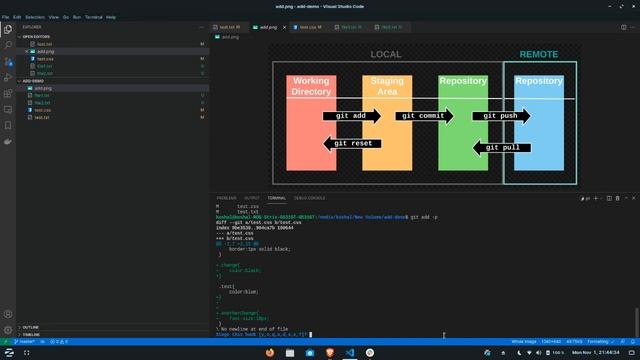
Task: Open the Edit menu
Action: click(17, 17)
